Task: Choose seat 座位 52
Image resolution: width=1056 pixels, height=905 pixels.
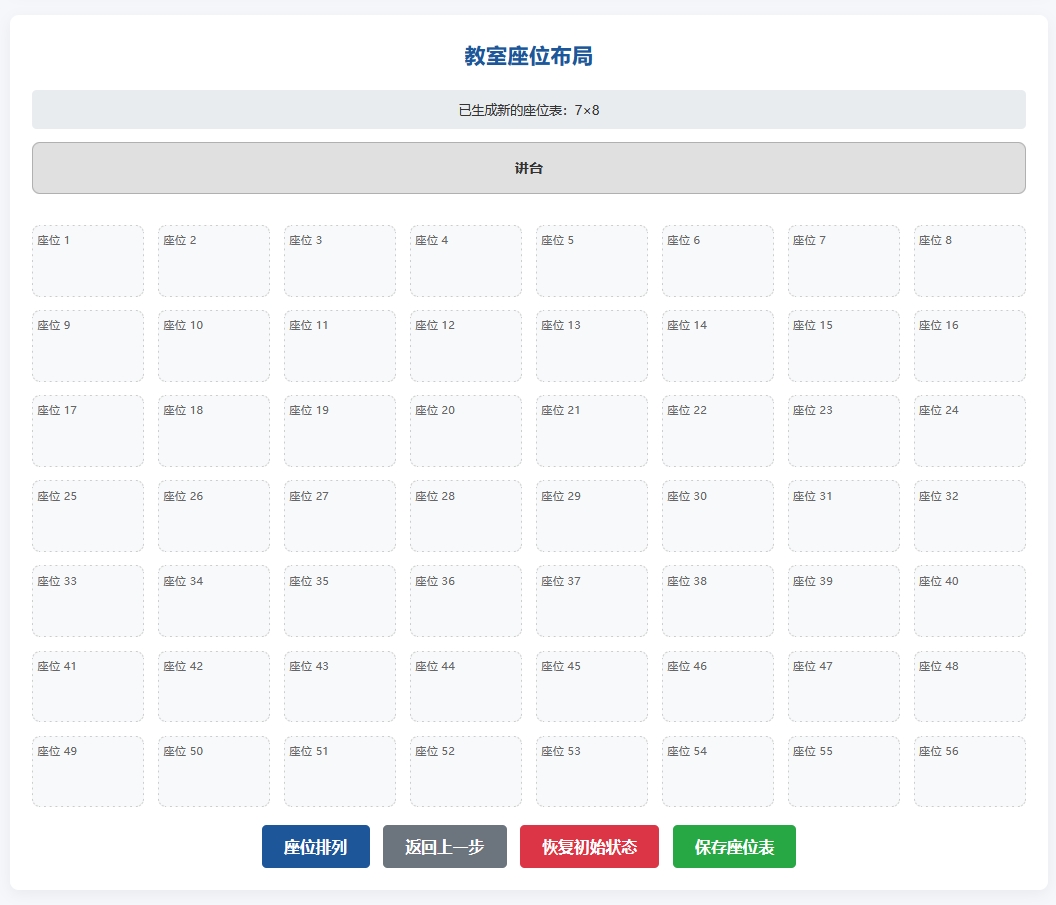Action: pyautogui.click(x=466, y=772)
